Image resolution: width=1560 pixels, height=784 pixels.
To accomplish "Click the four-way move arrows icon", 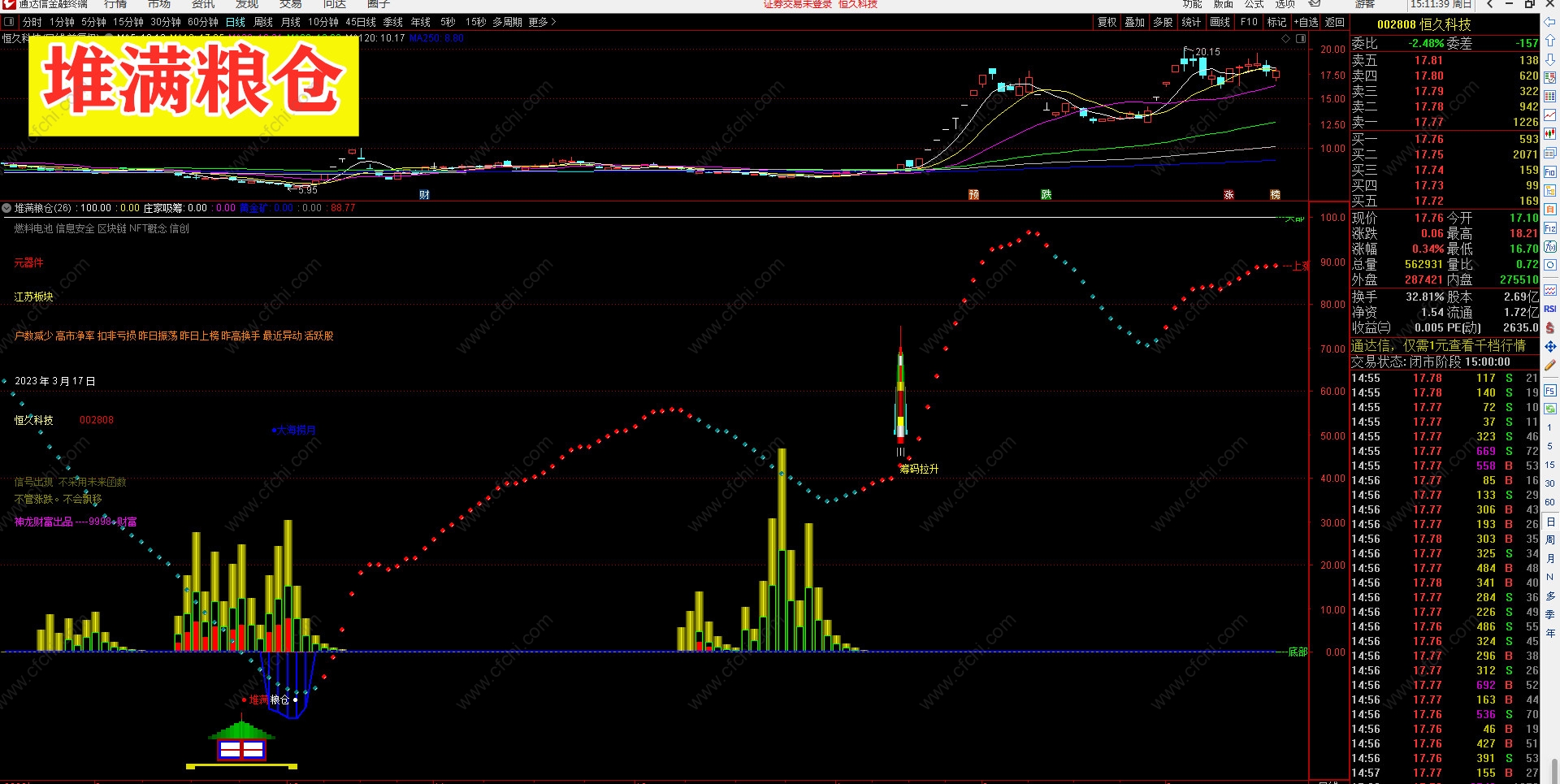I will pos(1550,346).
